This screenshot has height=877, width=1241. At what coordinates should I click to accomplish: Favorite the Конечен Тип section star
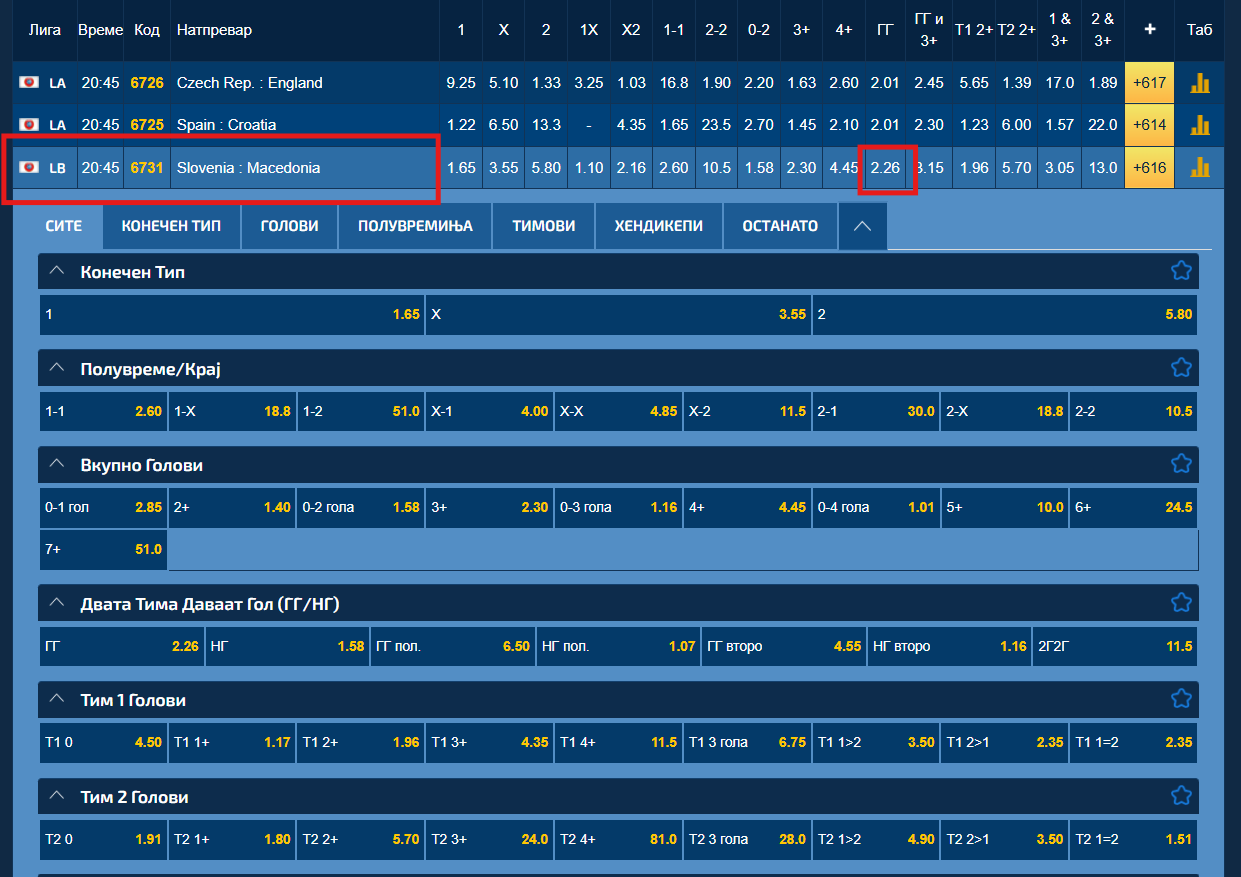pos(1181,271)
